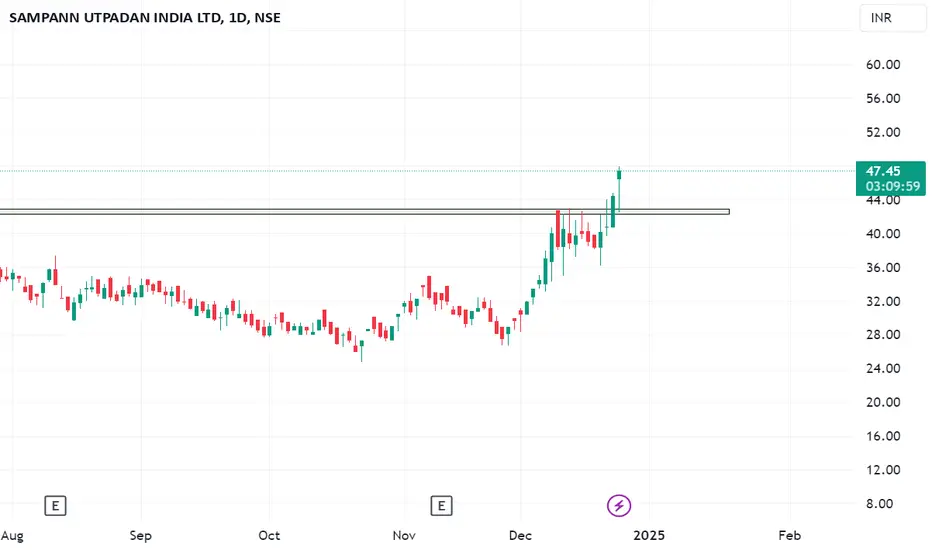
Task: Click the 28.00 price axis label
Action: (x=883, y=335)
